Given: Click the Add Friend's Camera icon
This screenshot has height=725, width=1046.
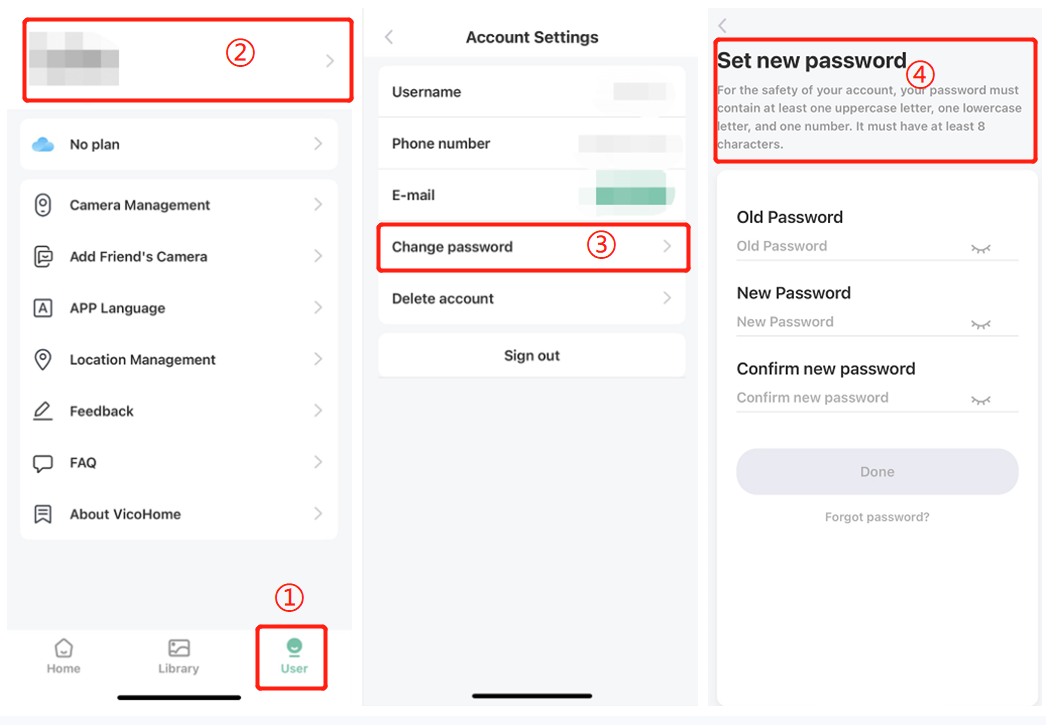Looking at the screenshot, I should tap(43, 256).
